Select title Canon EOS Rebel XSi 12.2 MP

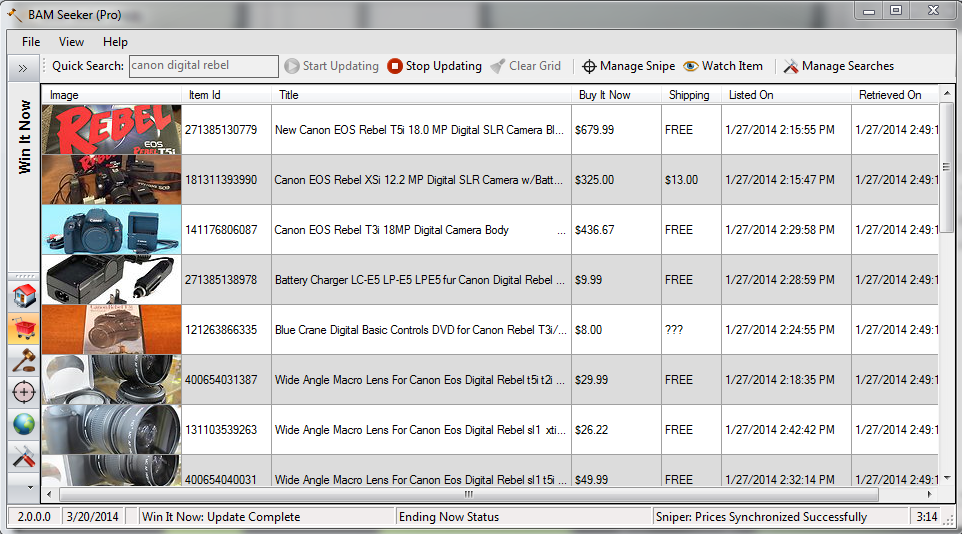tap(418, 180)
